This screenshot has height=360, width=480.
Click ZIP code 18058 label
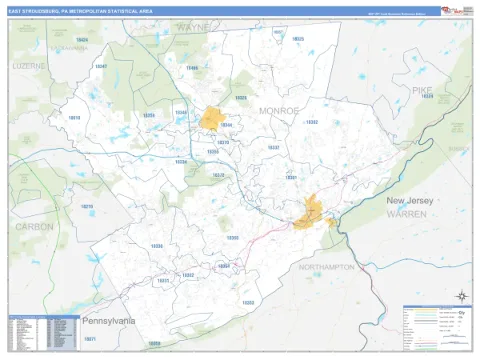(x=154, y=343)
